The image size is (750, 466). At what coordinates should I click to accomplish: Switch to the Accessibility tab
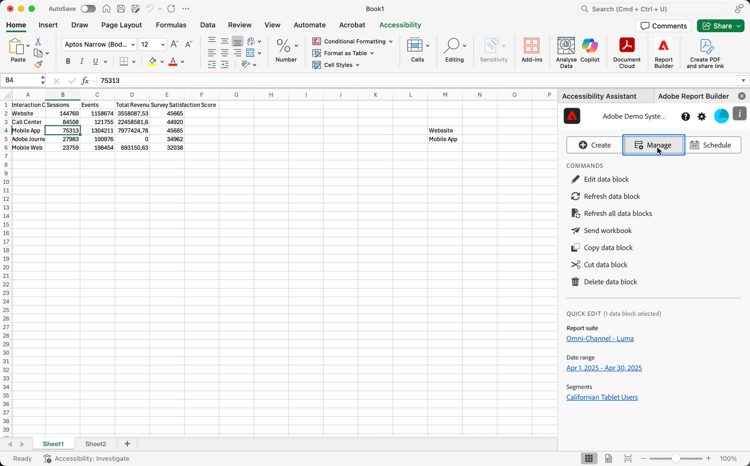coord(400,25)
